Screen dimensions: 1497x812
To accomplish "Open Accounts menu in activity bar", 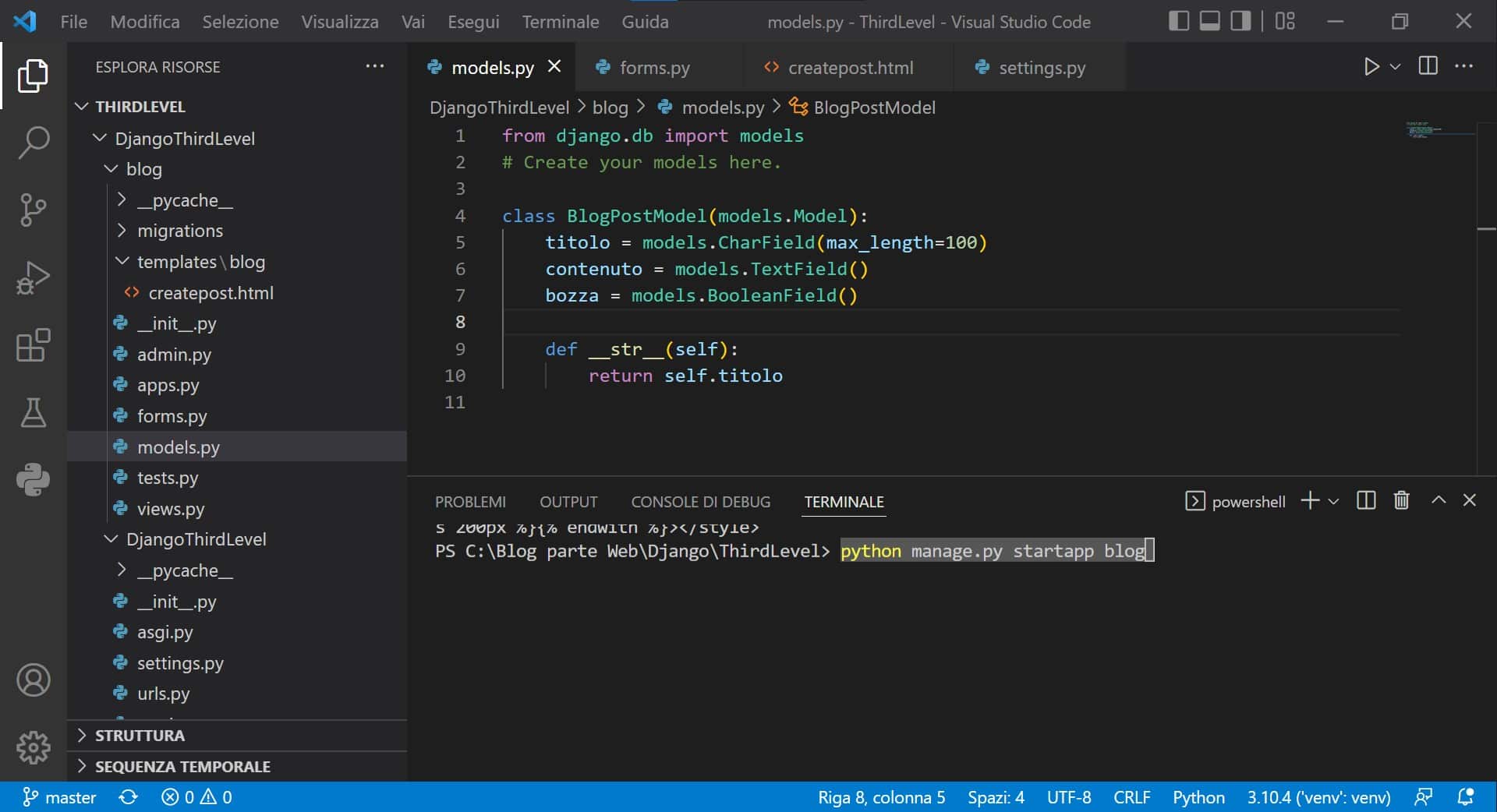I will 33,680.
